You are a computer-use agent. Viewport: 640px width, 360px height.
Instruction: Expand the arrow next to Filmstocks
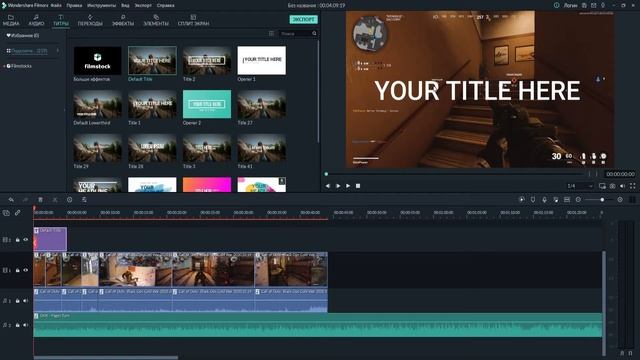(4, 66)
